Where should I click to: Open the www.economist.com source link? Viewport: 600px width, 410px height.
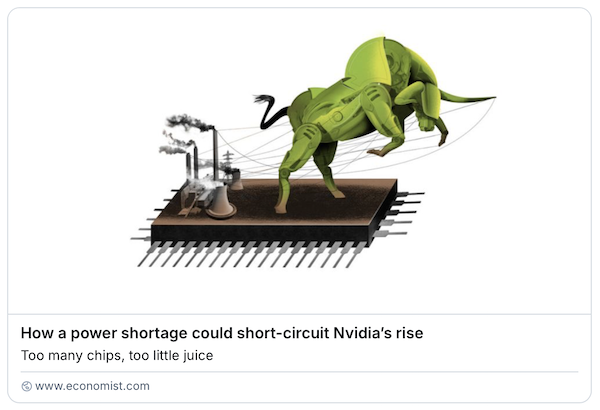(92, 386)
